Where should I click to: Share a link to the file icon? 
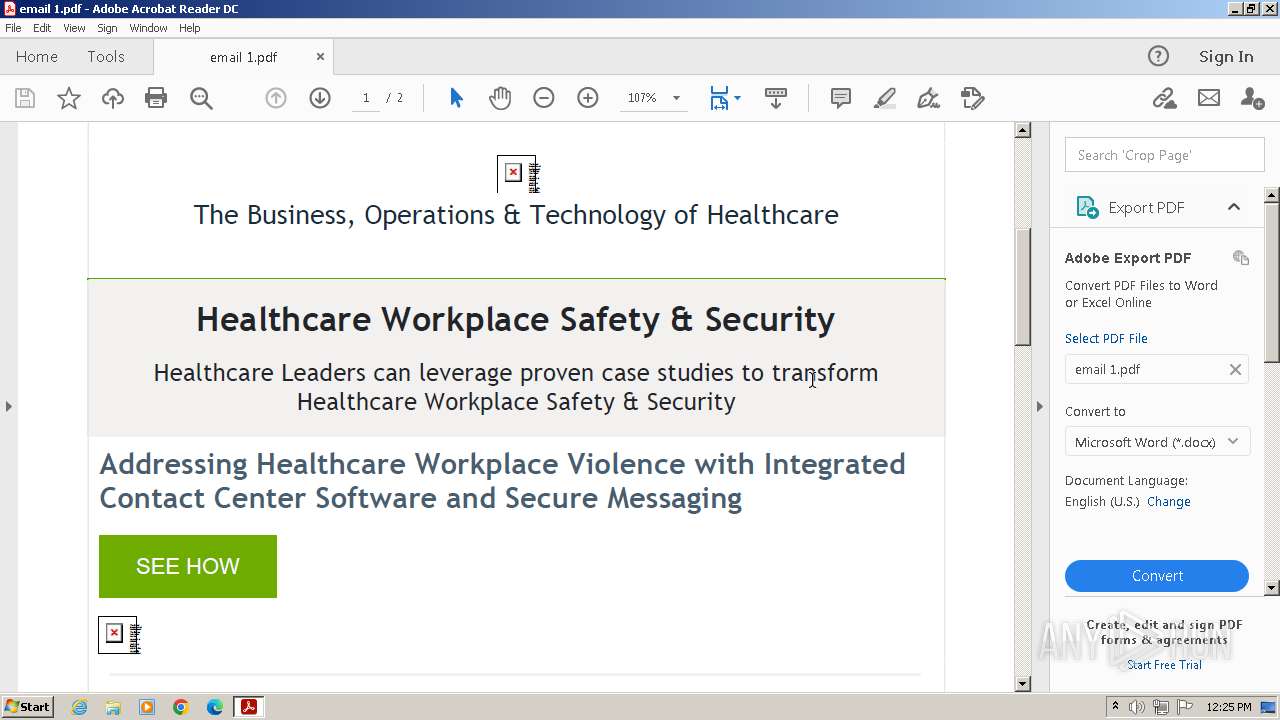coord(1164,98)
